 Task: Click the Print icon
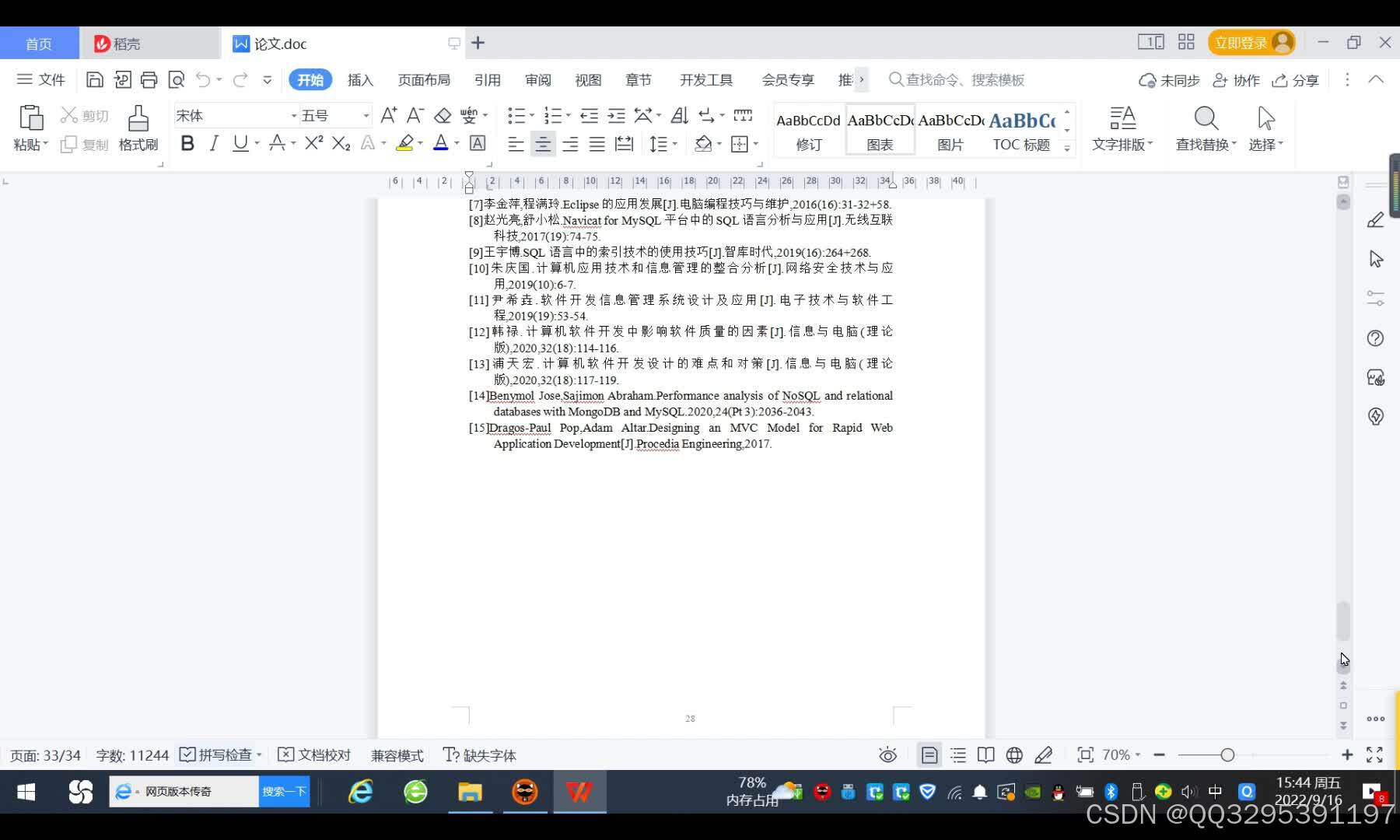tap(149, 79)
